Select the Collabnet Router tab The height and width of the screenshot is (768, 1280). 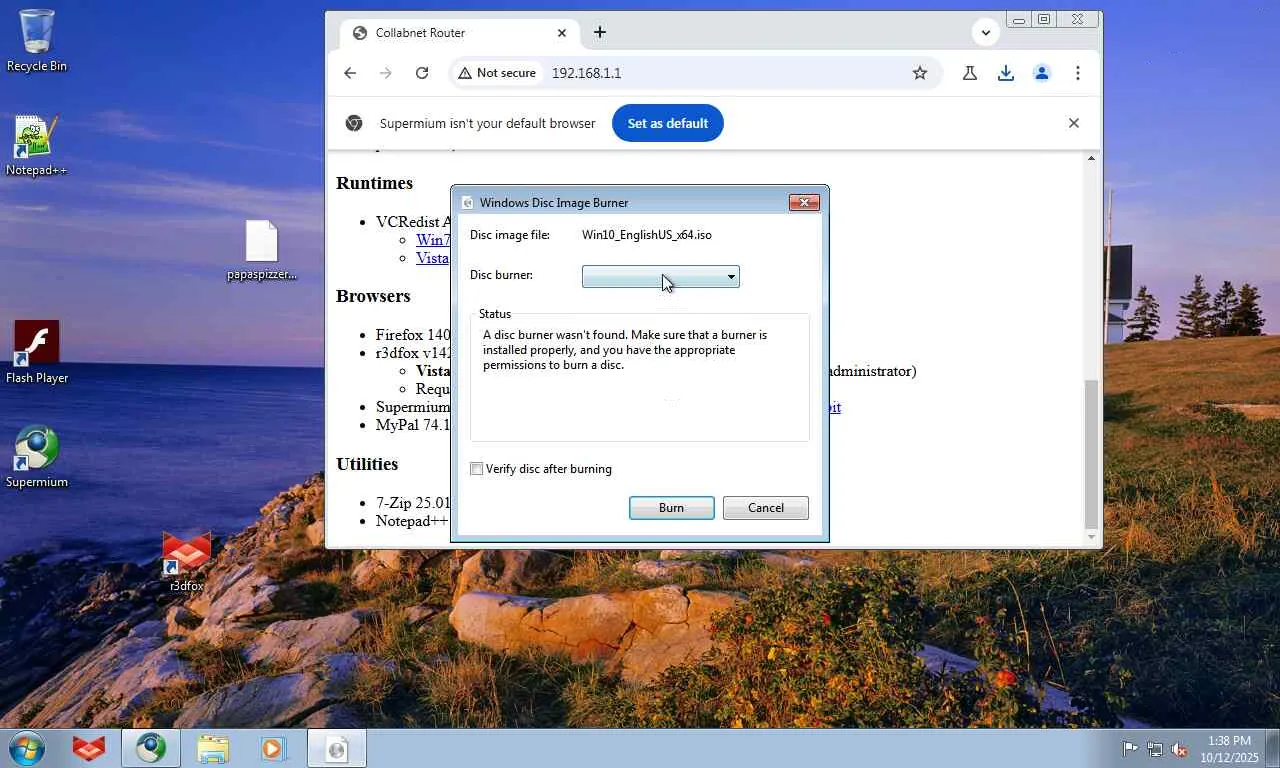pyautogui.click(x=460, y=33)
